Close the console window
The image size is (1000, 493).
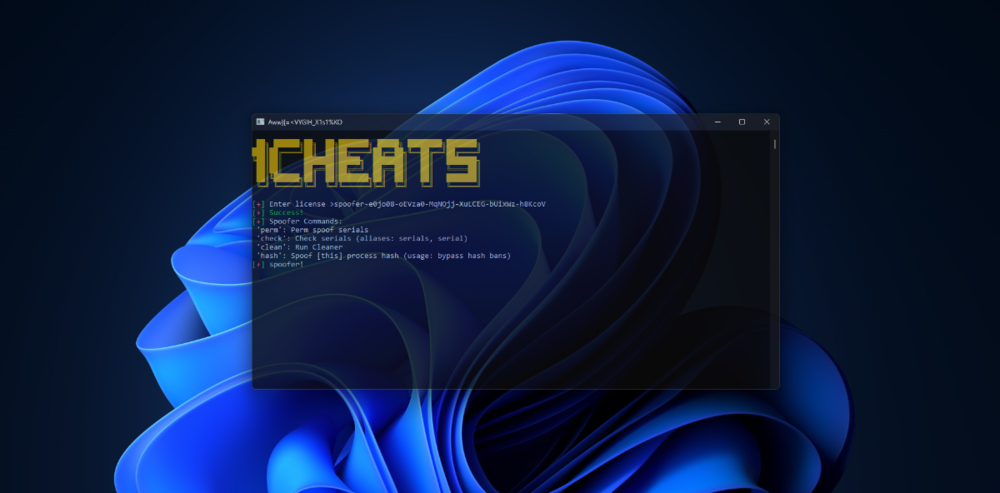click(x=766, y=122)
